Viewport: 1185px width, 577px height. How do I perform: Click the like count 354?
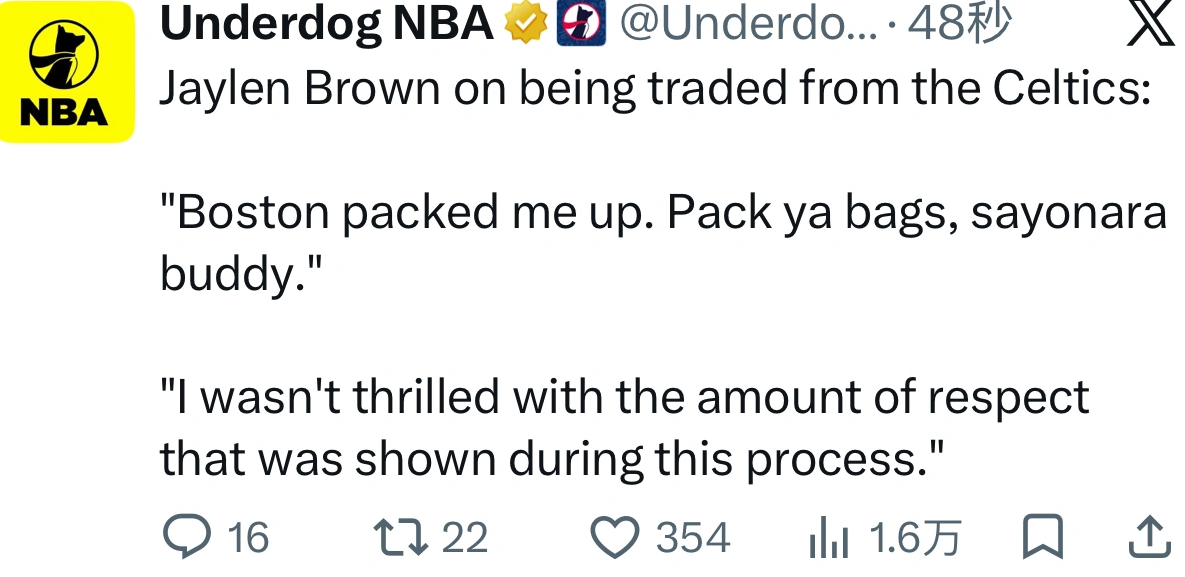tap(693, 538)
